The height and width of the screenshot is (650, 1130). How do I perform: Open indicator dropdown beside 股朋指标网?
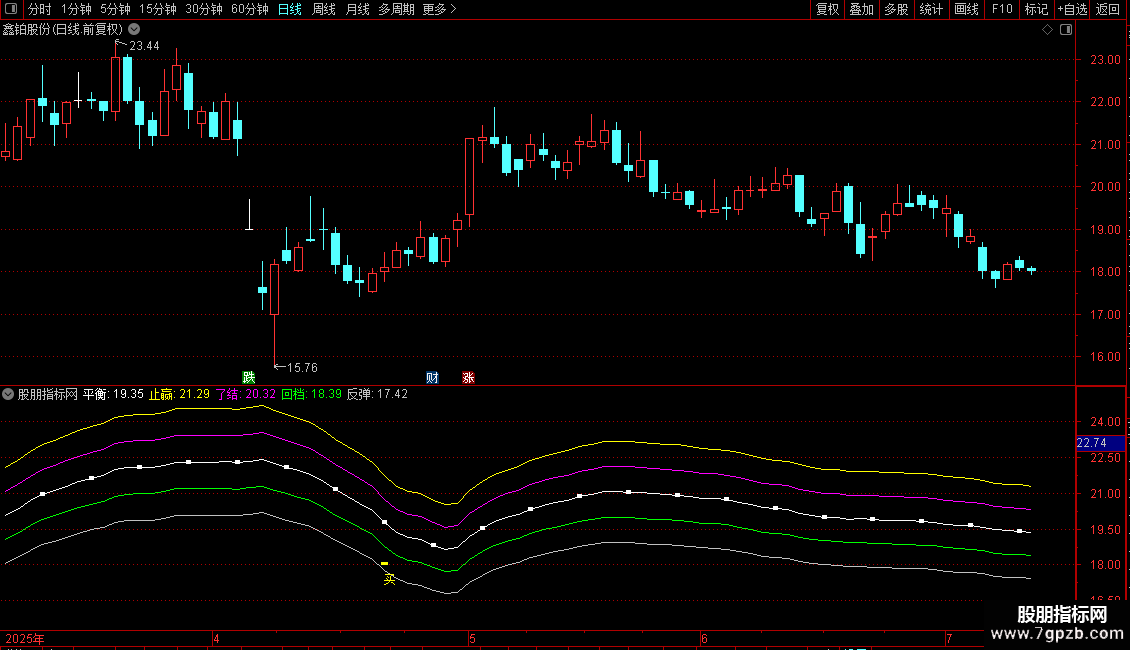point(8,394)
